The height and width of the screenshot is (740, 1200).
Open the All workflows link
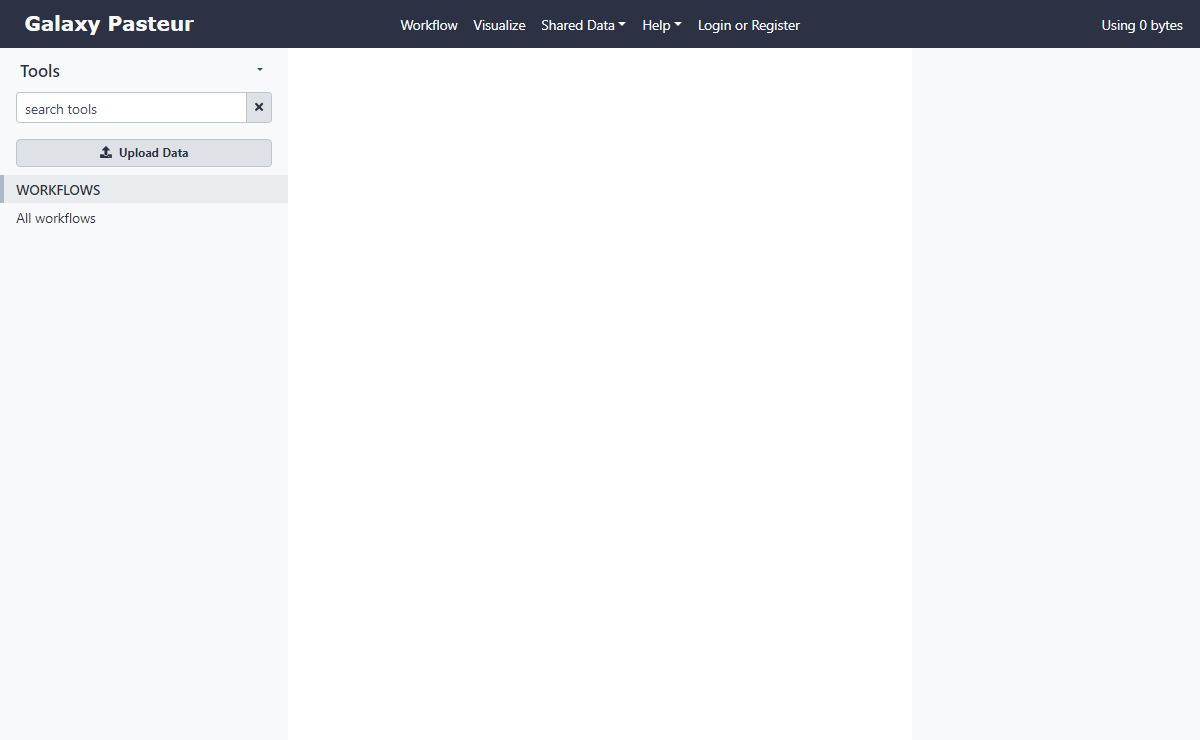tap(56, 218)
